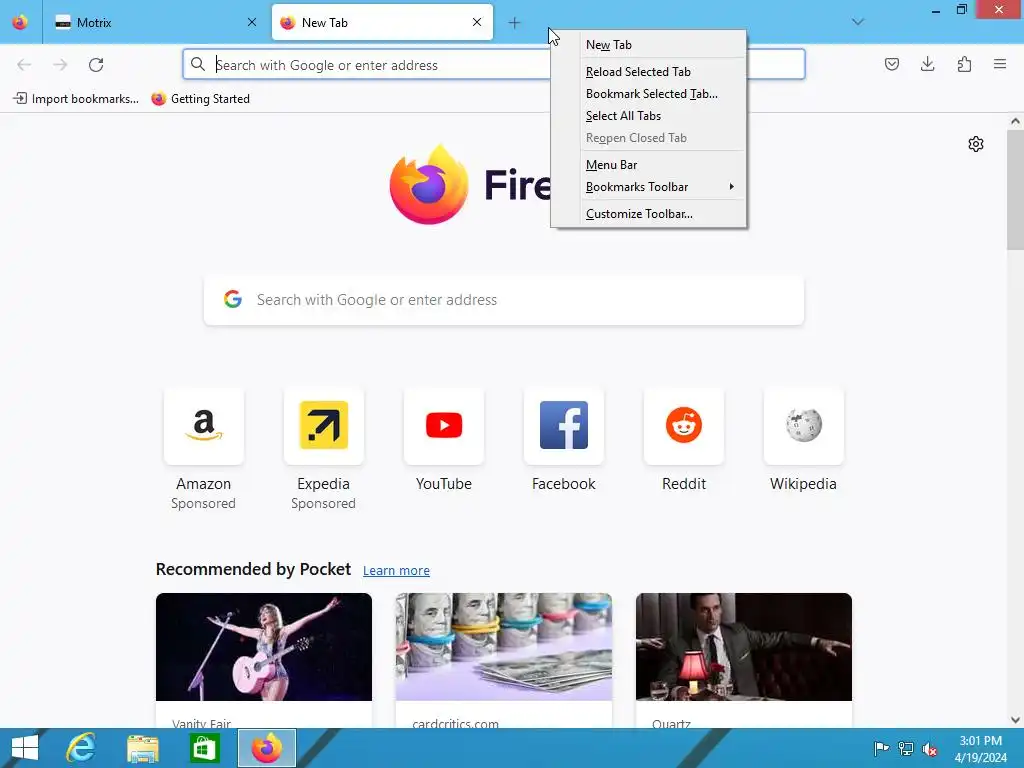1024x768 pixels.
Task: Open new tab page personalize gear
Action: [x=976, y=144]
